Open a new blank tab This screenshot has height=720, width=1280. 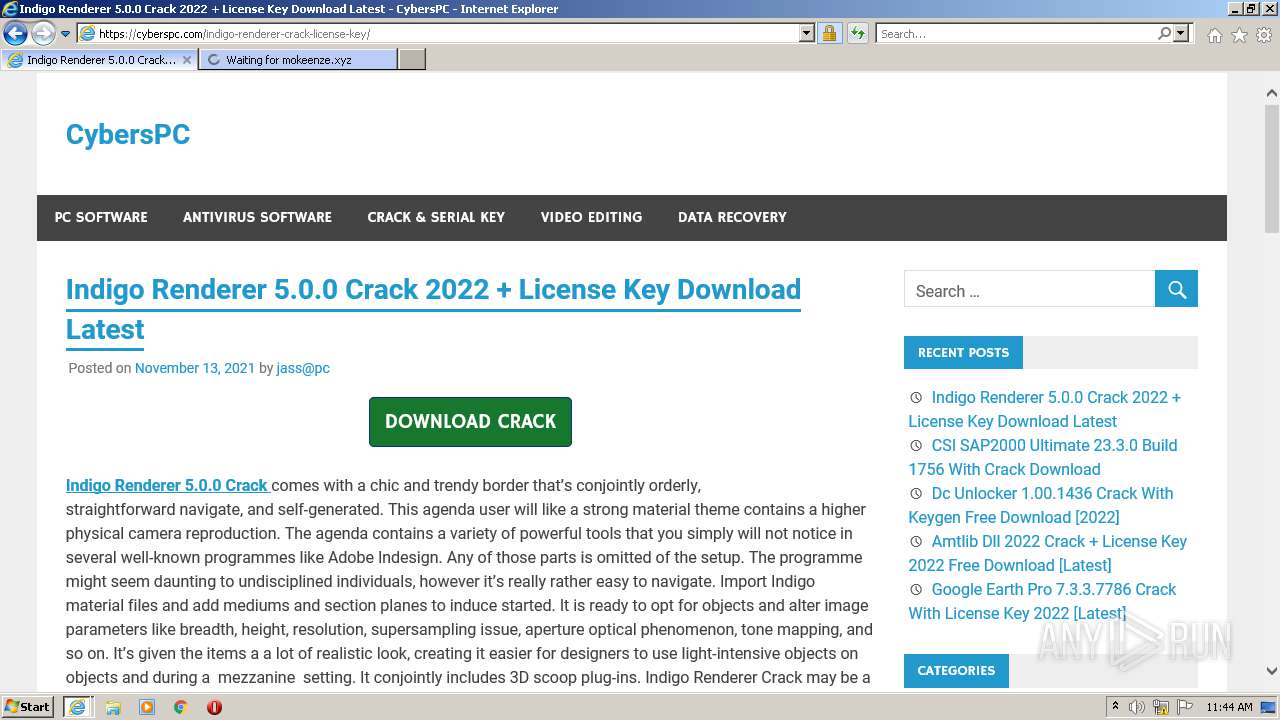[x=412, y=60]
